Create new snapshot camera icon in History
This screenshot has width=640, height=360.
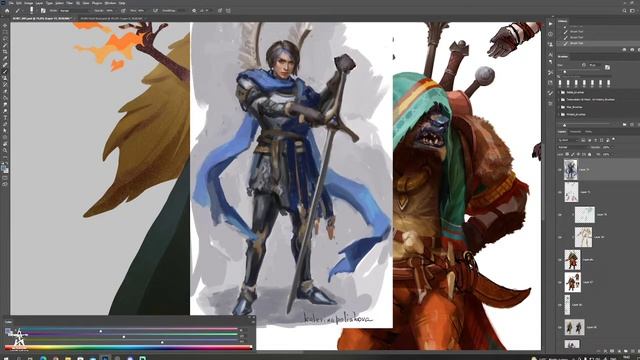[632, 50]
